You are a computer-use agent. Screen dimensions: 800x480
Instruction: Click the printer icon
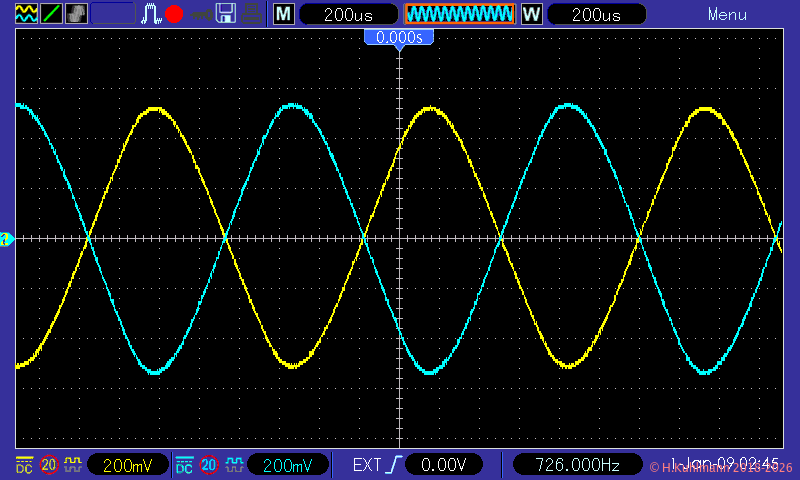click(x=252, y=14)
